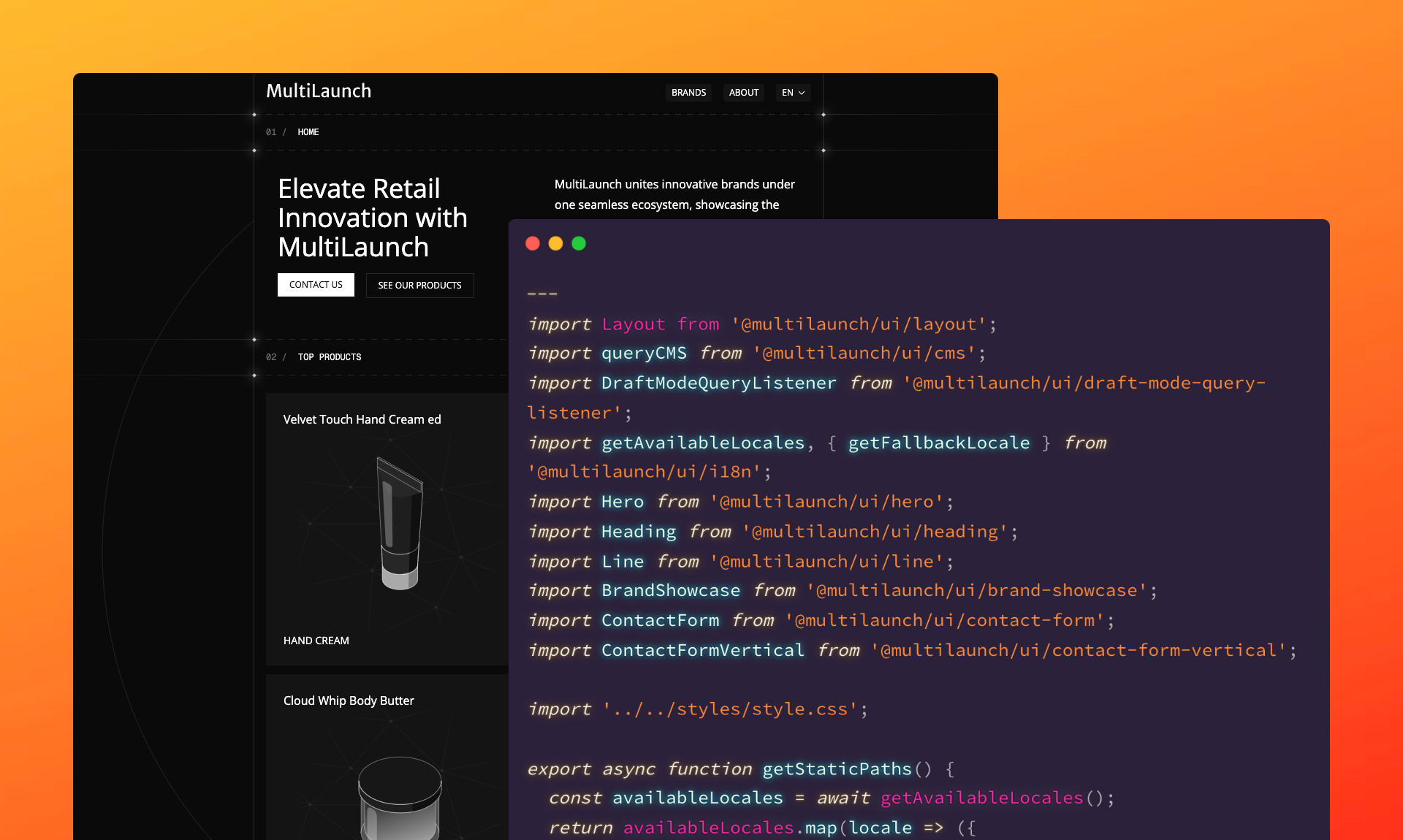Click the style.css import path in code

(730, 709)
